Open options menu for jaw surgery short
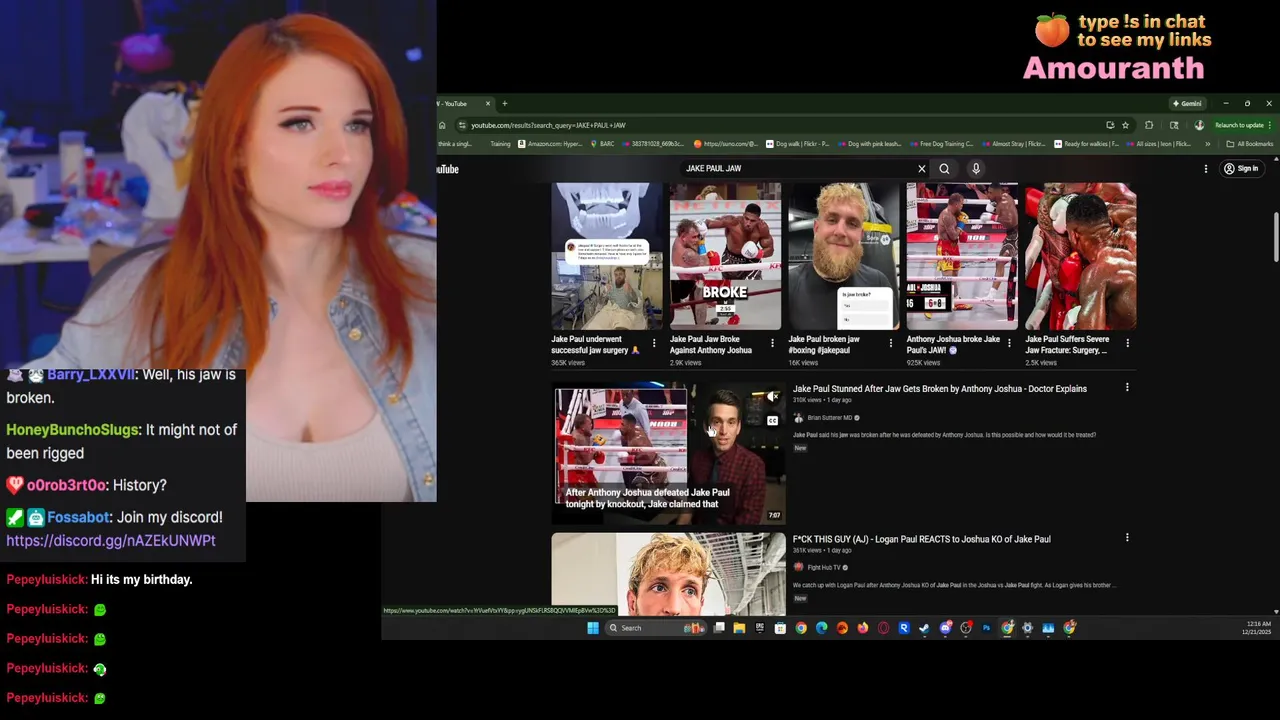The image size is (1280, 720). point(654,343)
